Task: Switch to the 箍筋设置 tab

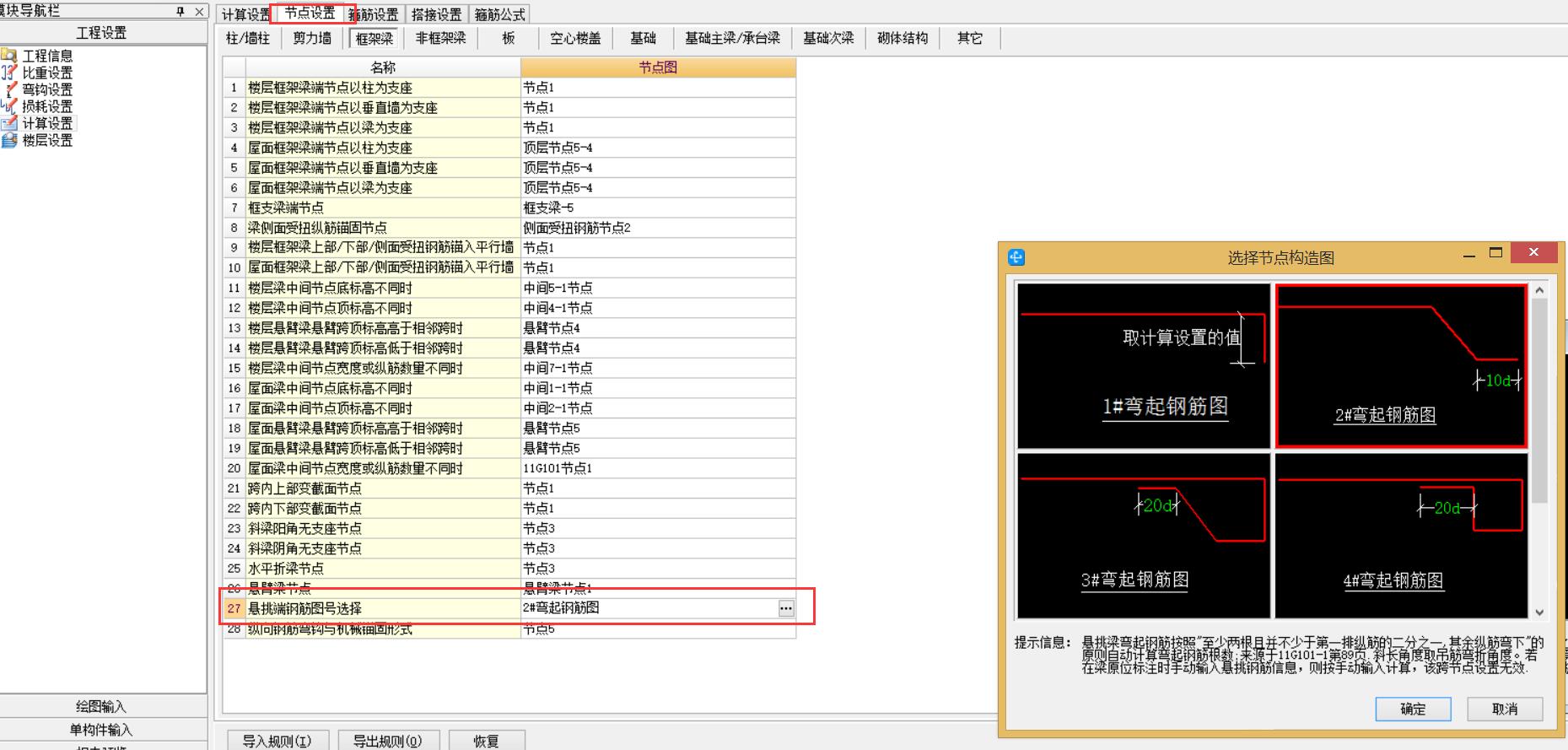Action: point(374,14)
